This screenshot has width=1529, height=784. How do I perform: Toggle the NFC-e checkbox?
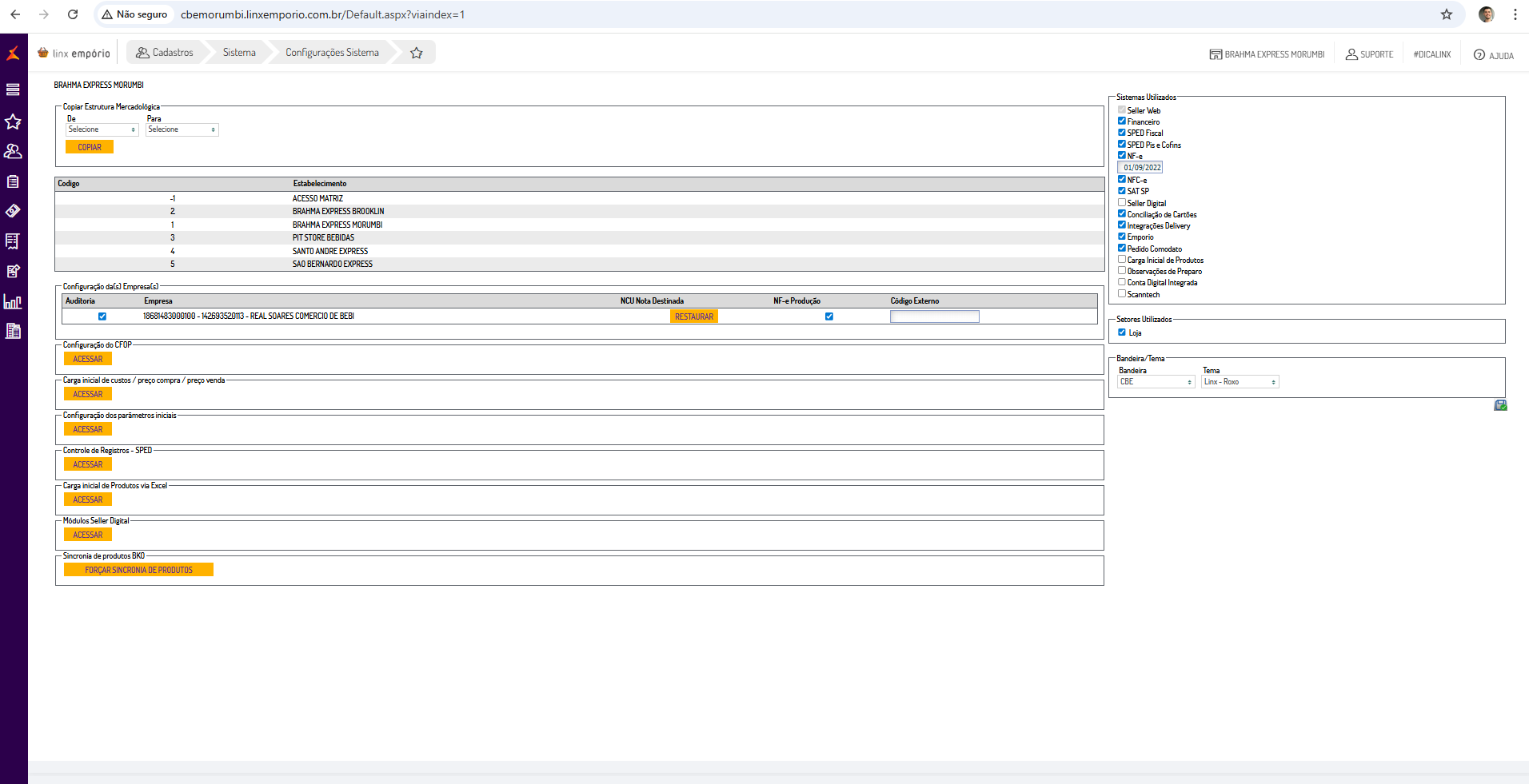(1122, 180)
